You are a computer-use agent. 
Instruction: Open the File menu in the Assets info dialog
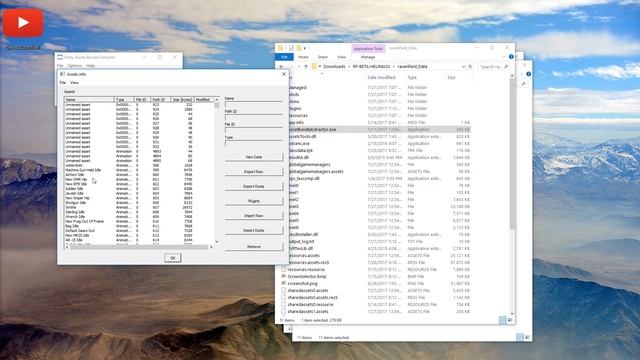62,82
